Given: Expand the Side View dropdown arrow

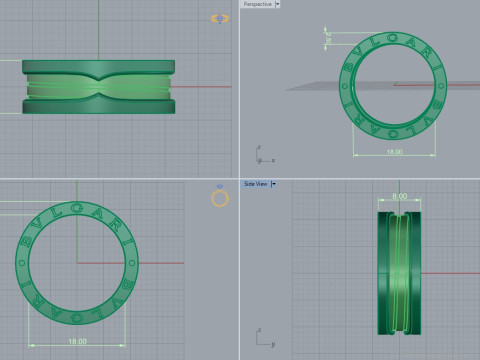Looking at the screenshot, I should tap(273, 184).
